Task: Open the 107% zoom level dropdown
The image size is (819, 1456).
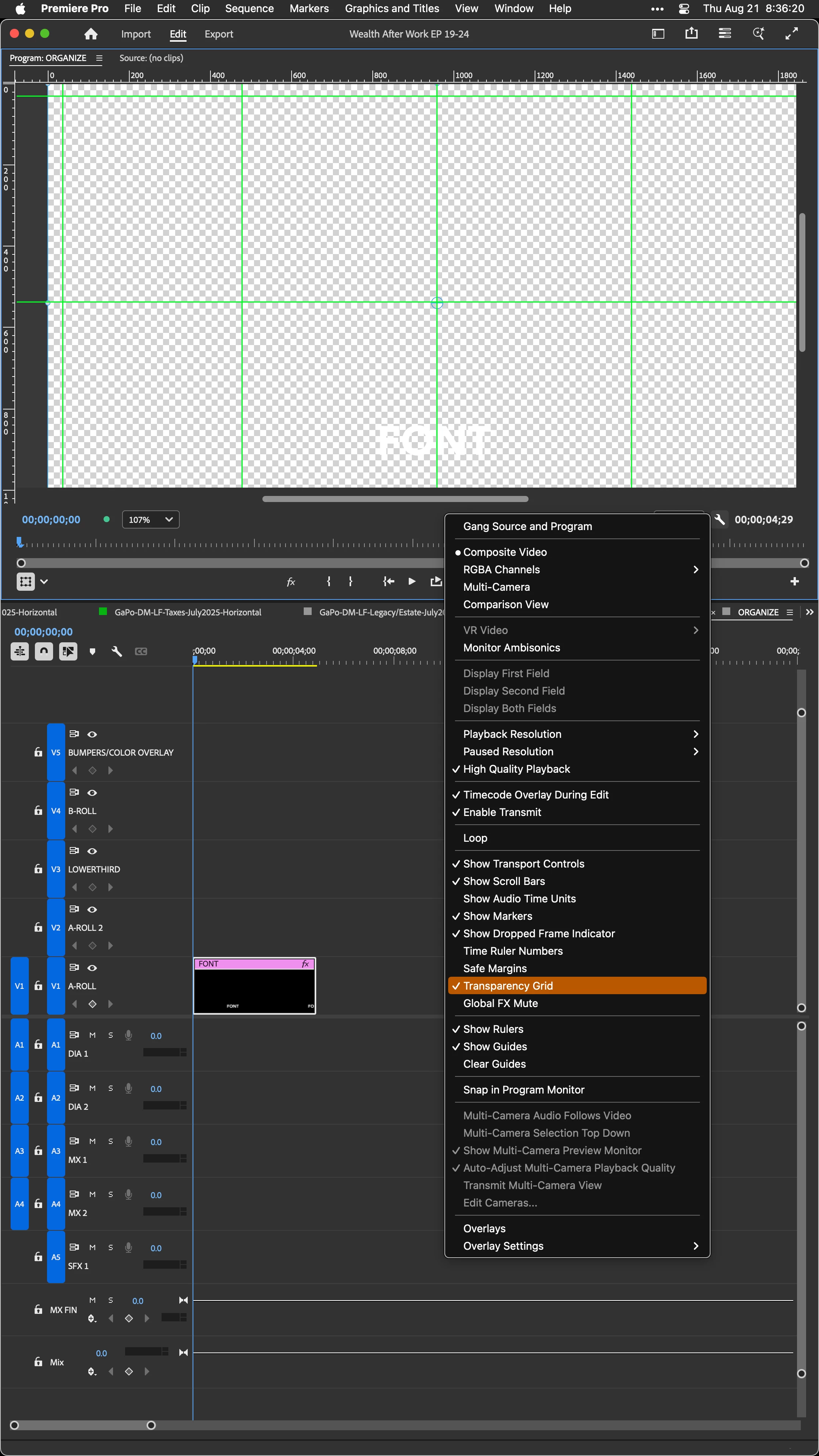Action: click(x=151, y=519)
